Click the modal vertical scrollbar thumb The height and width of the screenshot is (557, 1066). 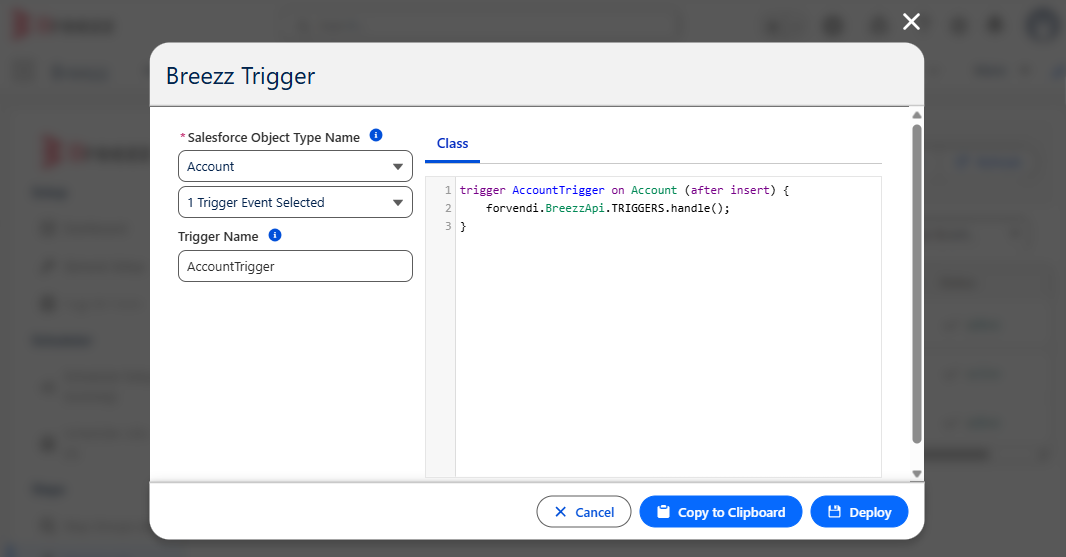click(916, 284)
